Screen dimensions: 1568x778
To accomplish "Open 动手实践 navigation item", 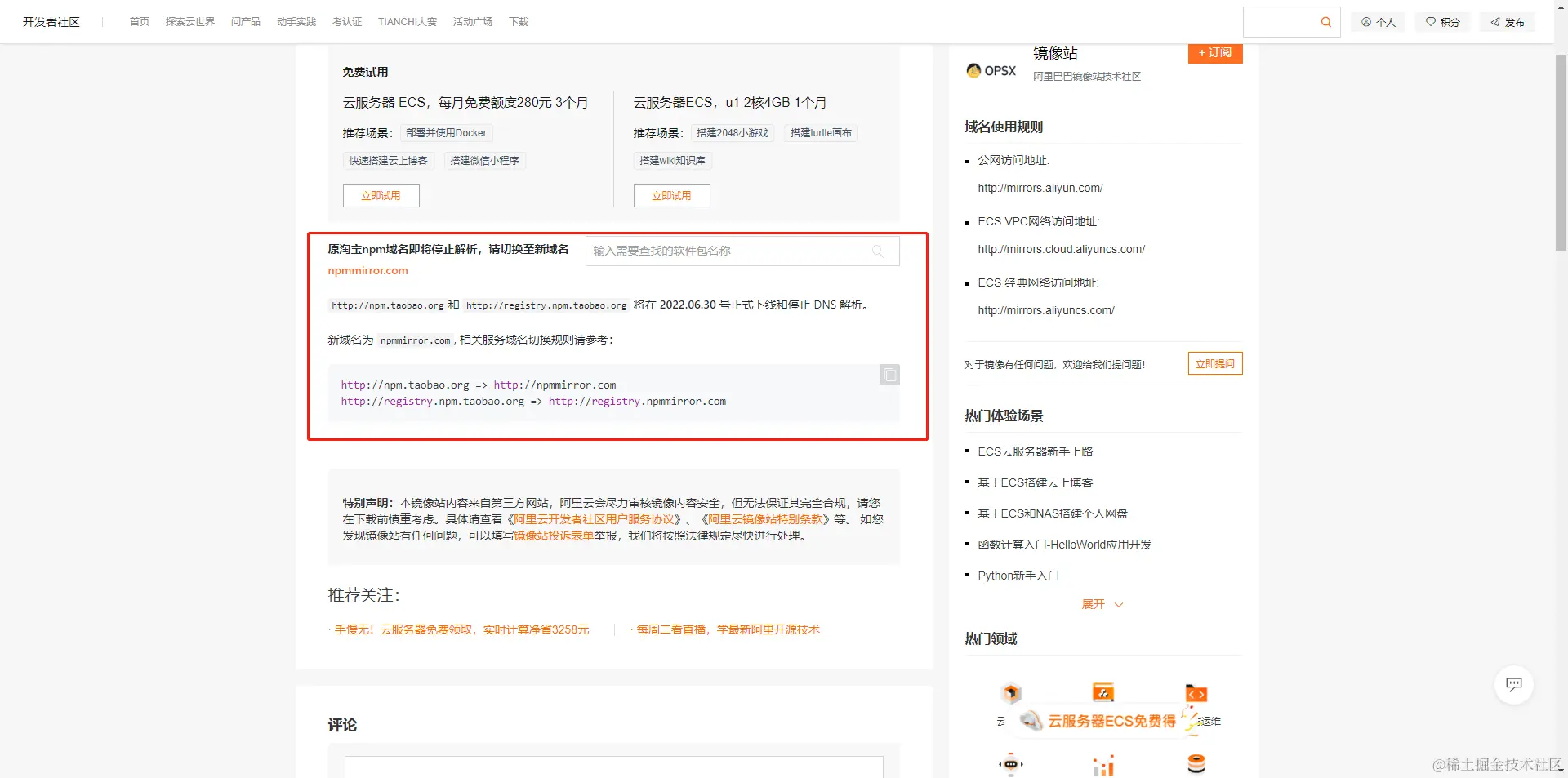I will point(296,22).
